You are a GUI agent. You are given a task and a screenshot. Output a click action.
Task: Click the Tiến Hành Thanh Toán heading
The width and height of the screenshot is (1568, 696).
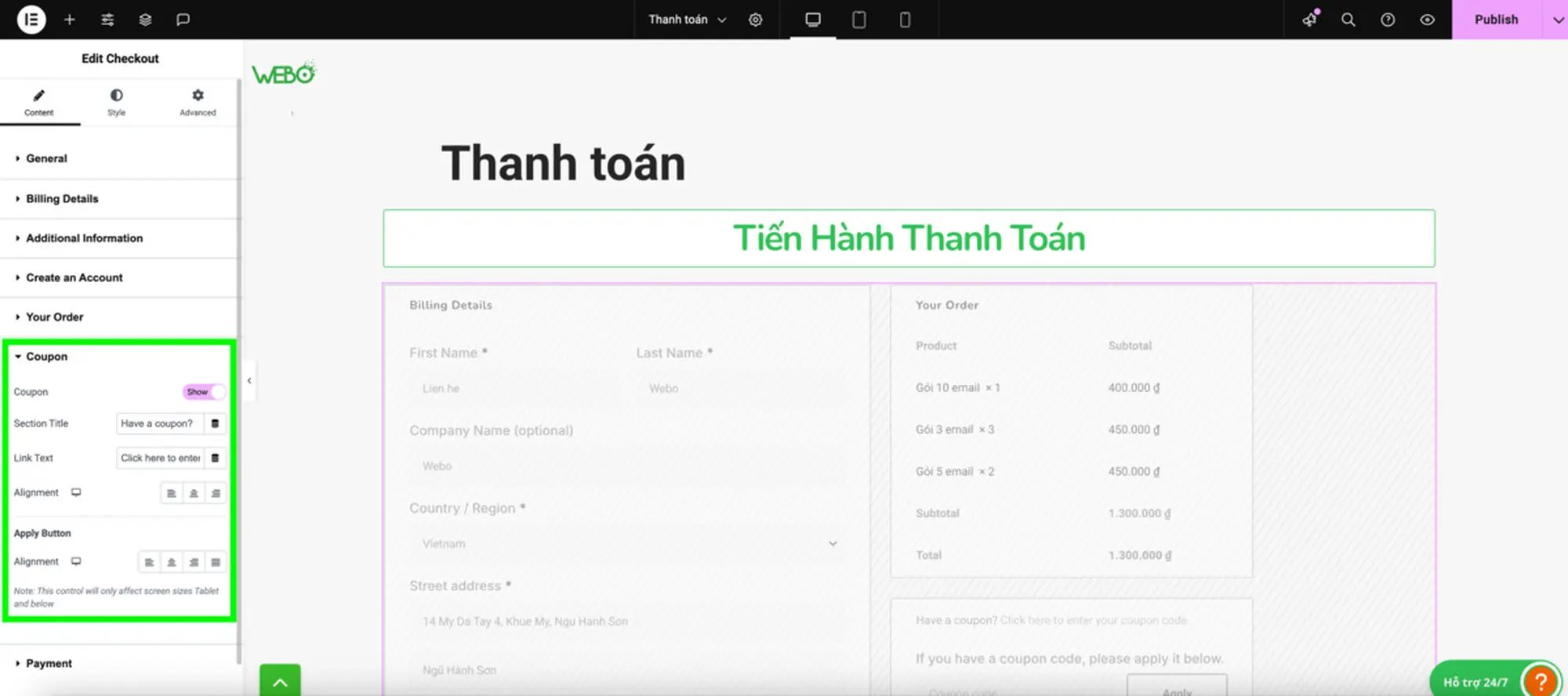(909, 238)
